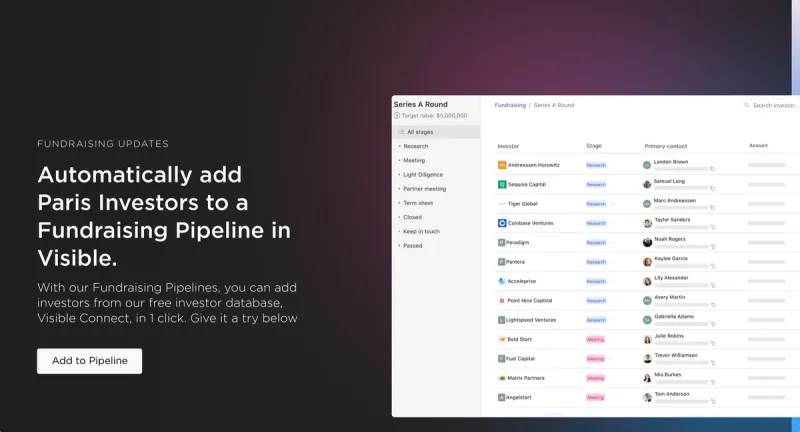Open the Meeting stage filter
Screen dimensions: 800x432
(414, 161)
